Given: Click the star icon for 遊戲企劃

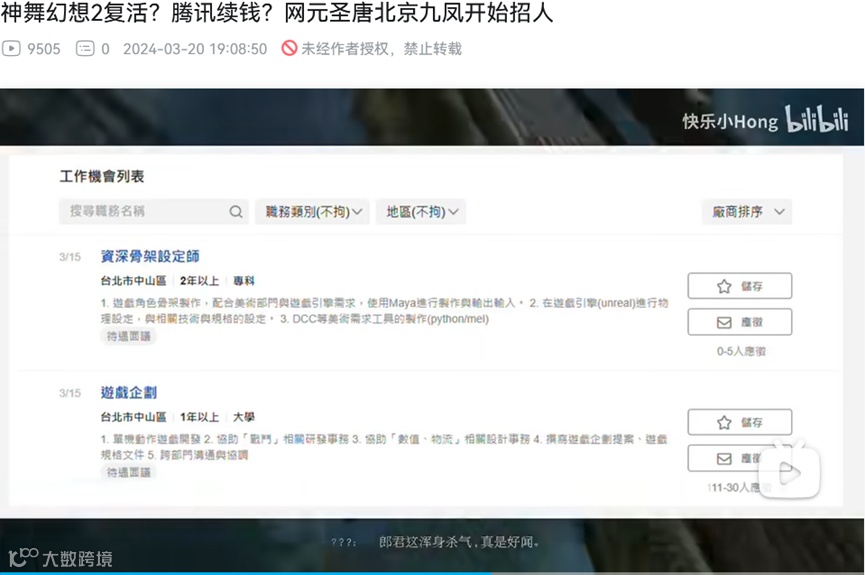Looking at the screenshot, I should [724, 423].
